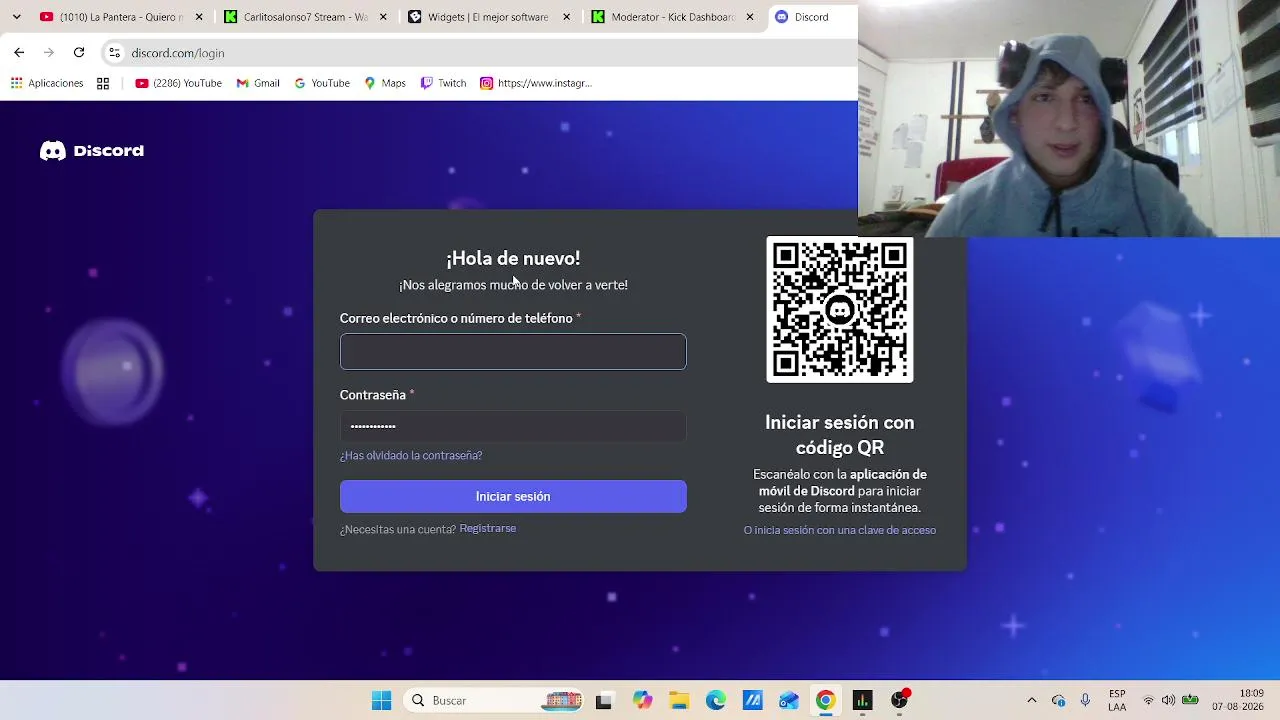
Task: Open the Twitch bookmark
Action: point(444,83)
